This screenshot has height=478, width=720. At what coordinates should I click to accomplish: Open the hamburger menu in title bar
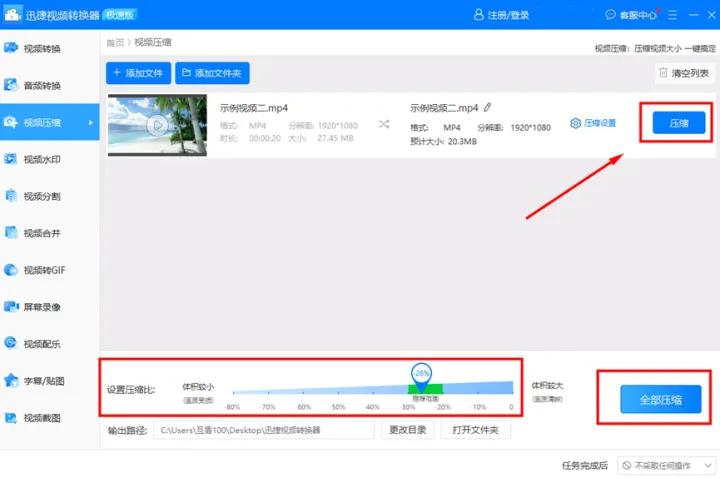(x=672, y=15)
